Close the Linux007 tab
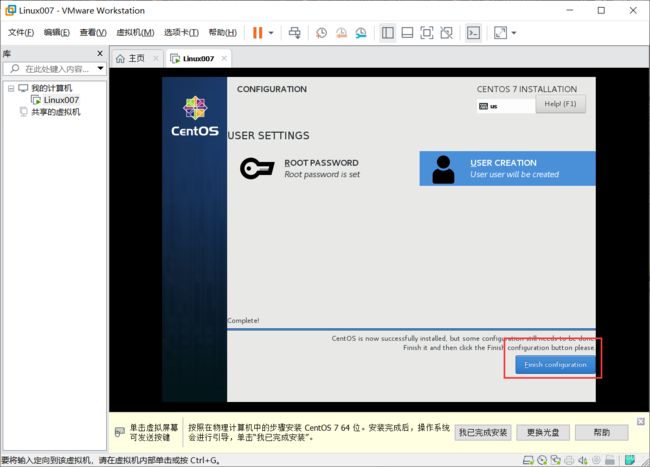 [x=224, y=58]
